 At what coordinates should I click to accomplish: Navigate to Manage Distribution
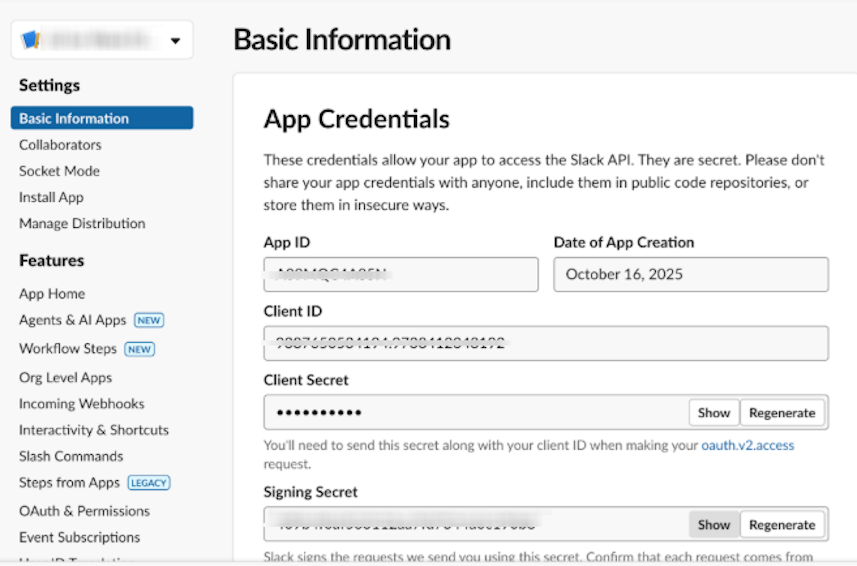(x=82, y=223)
